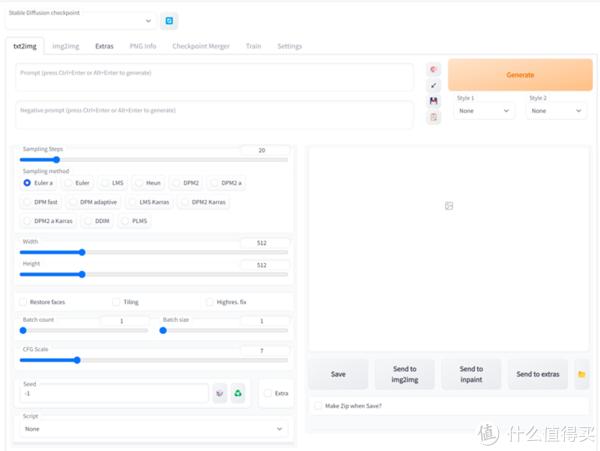Switch to the txt2img tab
Viewport: 600px width, 451px height.
[x=25, y=46]
